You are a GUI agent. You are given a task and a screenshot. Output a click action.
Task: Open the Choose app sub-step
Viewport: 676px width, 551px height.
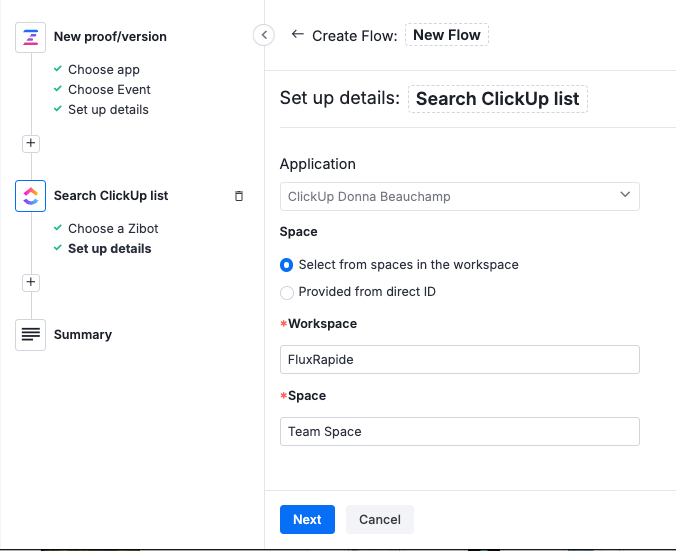104,69
